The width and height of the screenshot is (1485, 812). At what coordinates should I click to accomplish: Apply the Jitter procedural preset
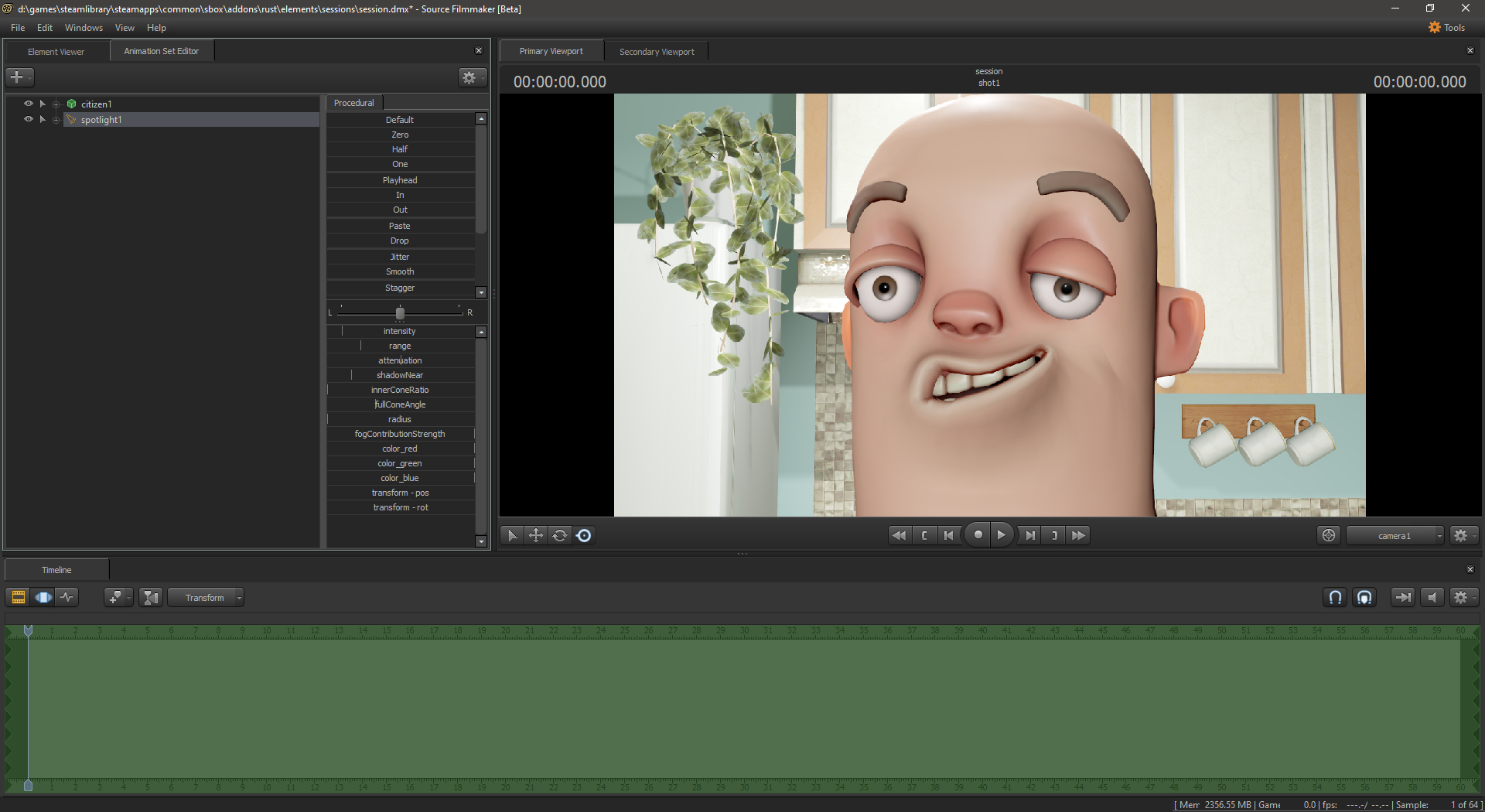click(x=400, y=257)
